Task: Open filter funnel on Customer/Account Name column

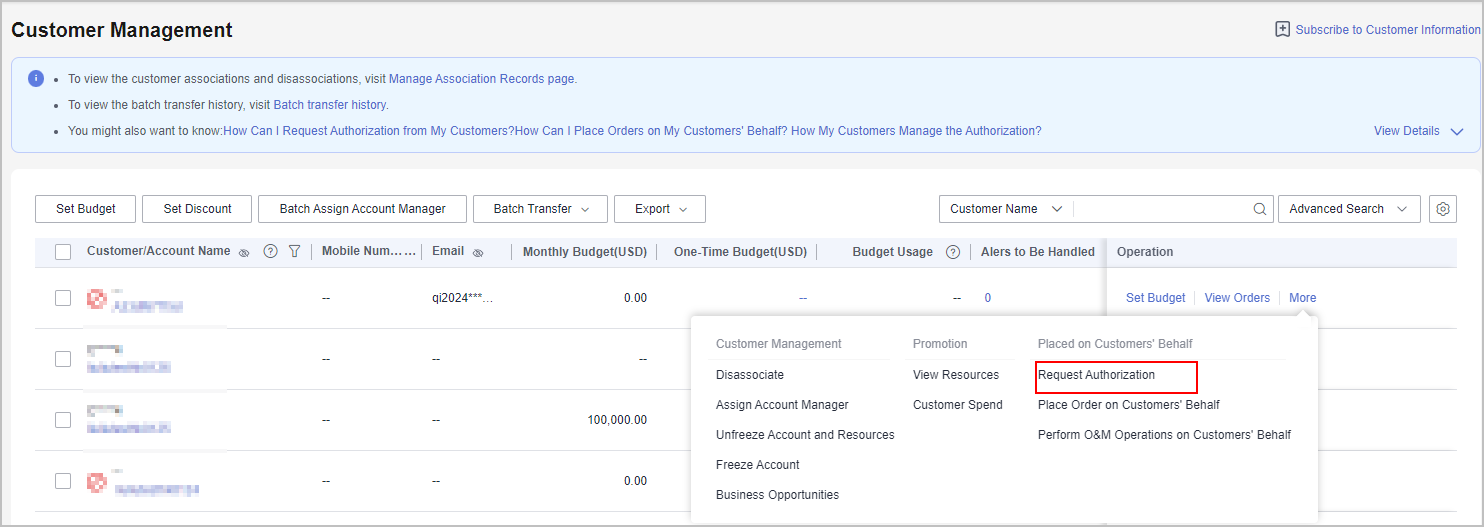Action: [x=294, y=252]
